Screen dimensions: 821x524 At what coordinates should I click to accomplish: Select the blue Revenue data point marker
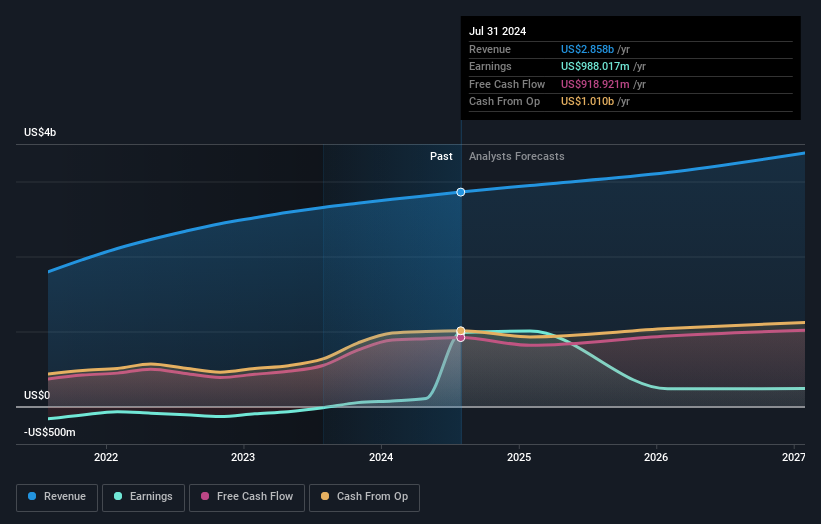(461, 192)
